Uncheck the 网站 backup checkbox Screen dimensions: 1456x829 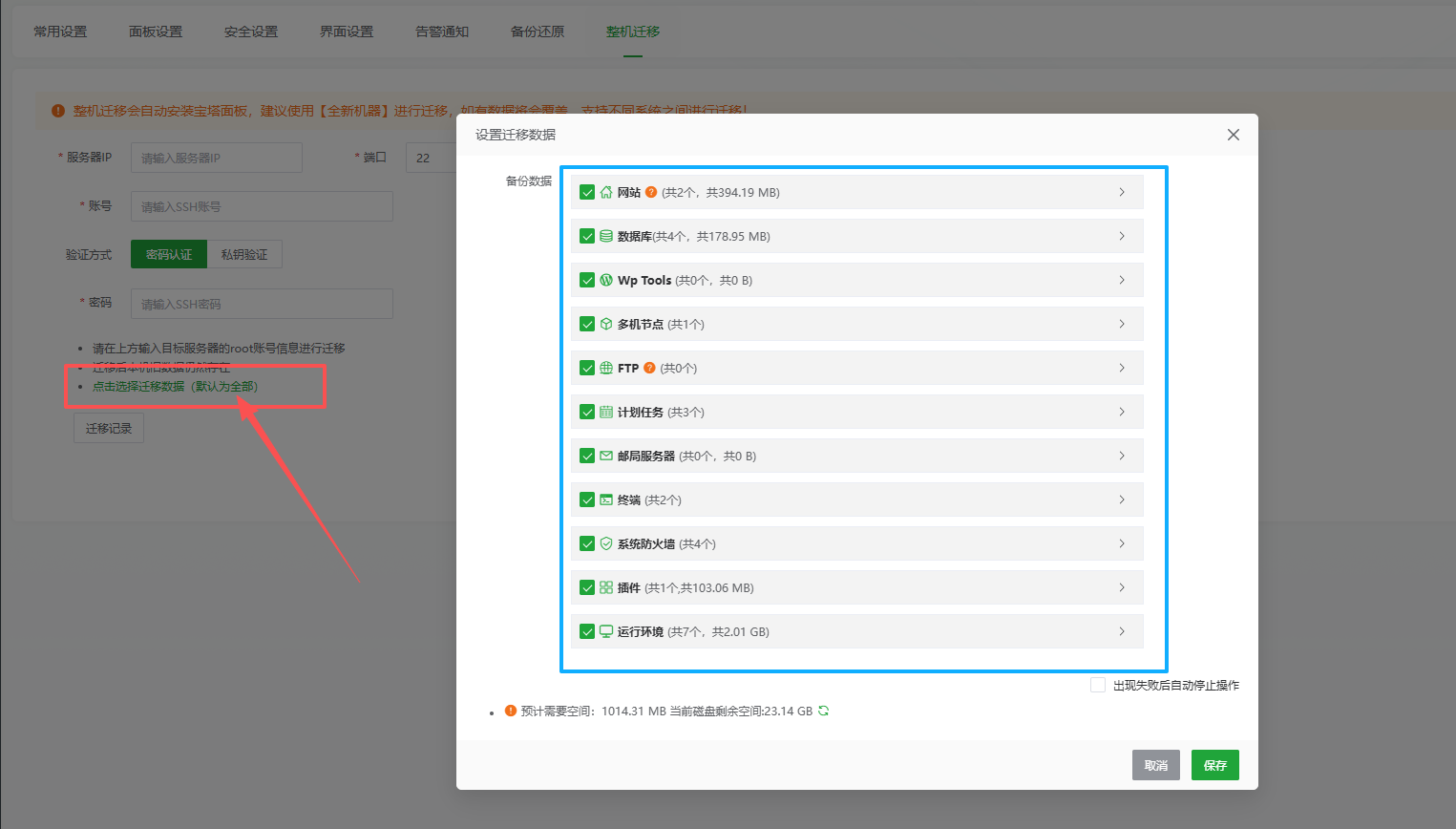pyautogui.click(x=587, y=192)
